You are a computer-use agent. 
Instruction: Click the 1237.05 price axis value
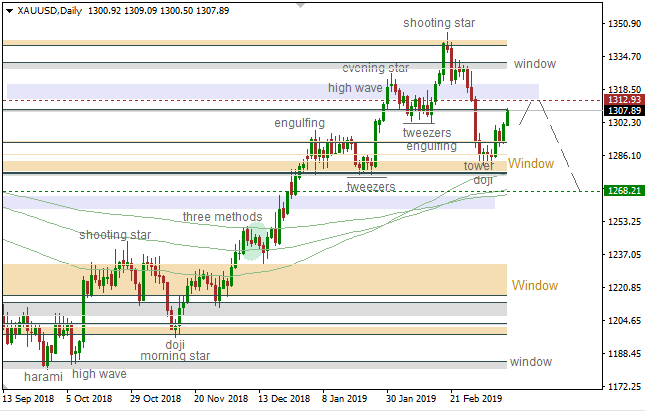click(x=623, y=255)
